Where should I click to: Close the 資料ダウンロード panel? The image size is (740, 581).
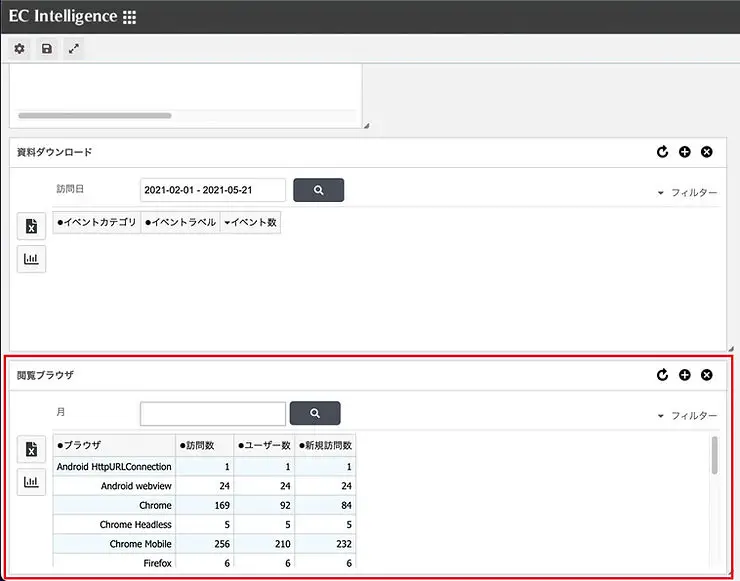(707, 152)
